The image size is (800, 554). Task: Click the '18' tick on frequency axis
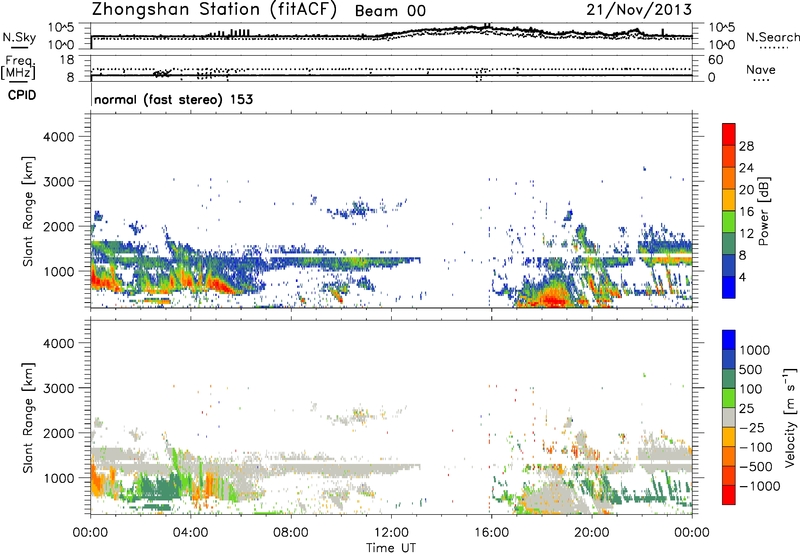point(67,59)
